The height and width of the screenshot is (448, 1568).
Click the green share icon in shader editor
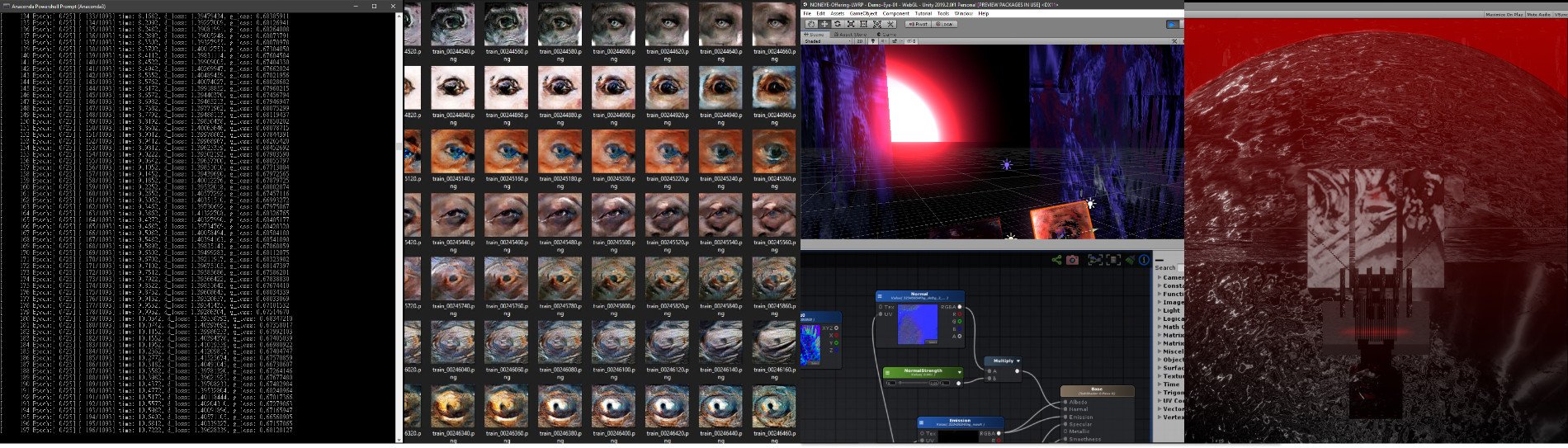coord(1056,260)
